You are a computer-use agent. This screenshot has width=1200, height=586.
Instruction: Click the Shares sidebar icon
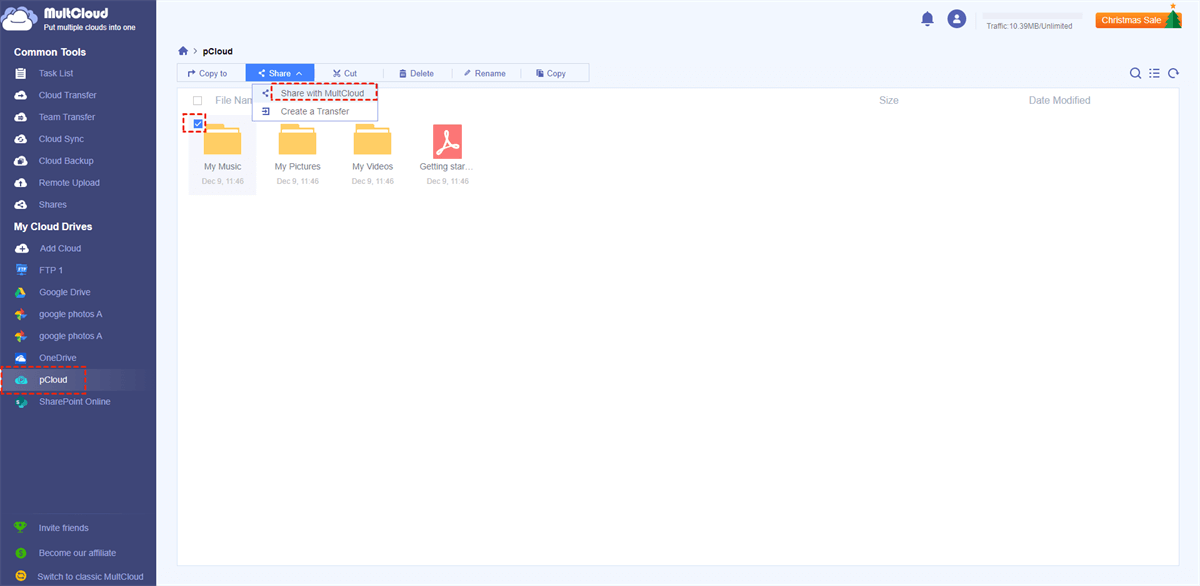20,205
